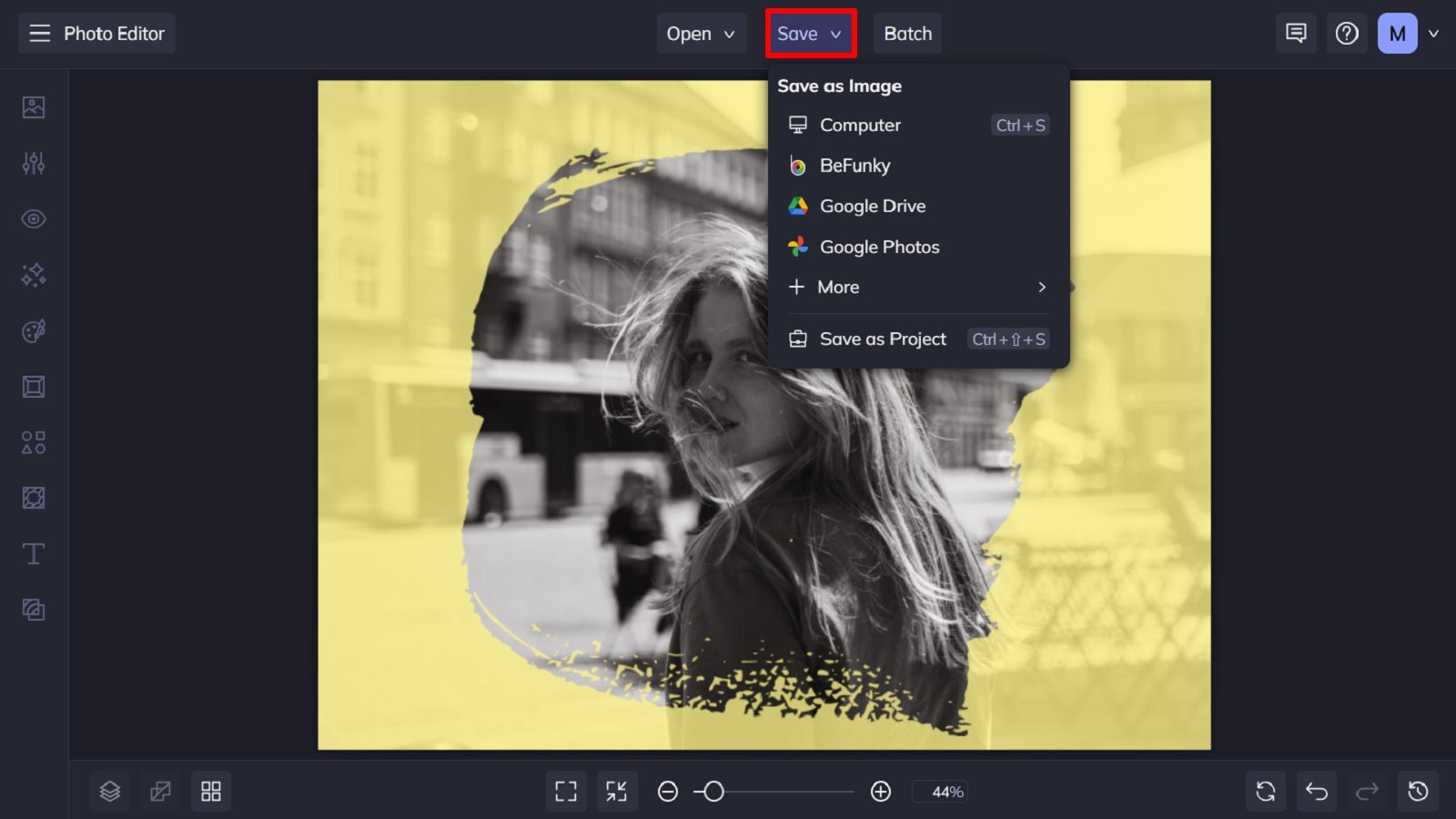1456x819 pixels.
Task: Click the redo arrow icon
Action: 1367,791
